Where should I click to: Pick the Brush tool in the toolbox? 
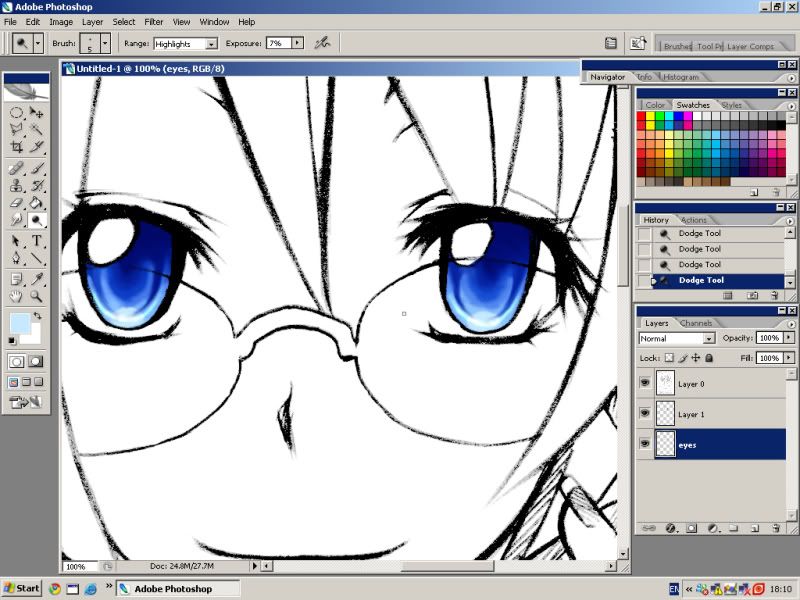pyautogui.click(x=36, y=168)
